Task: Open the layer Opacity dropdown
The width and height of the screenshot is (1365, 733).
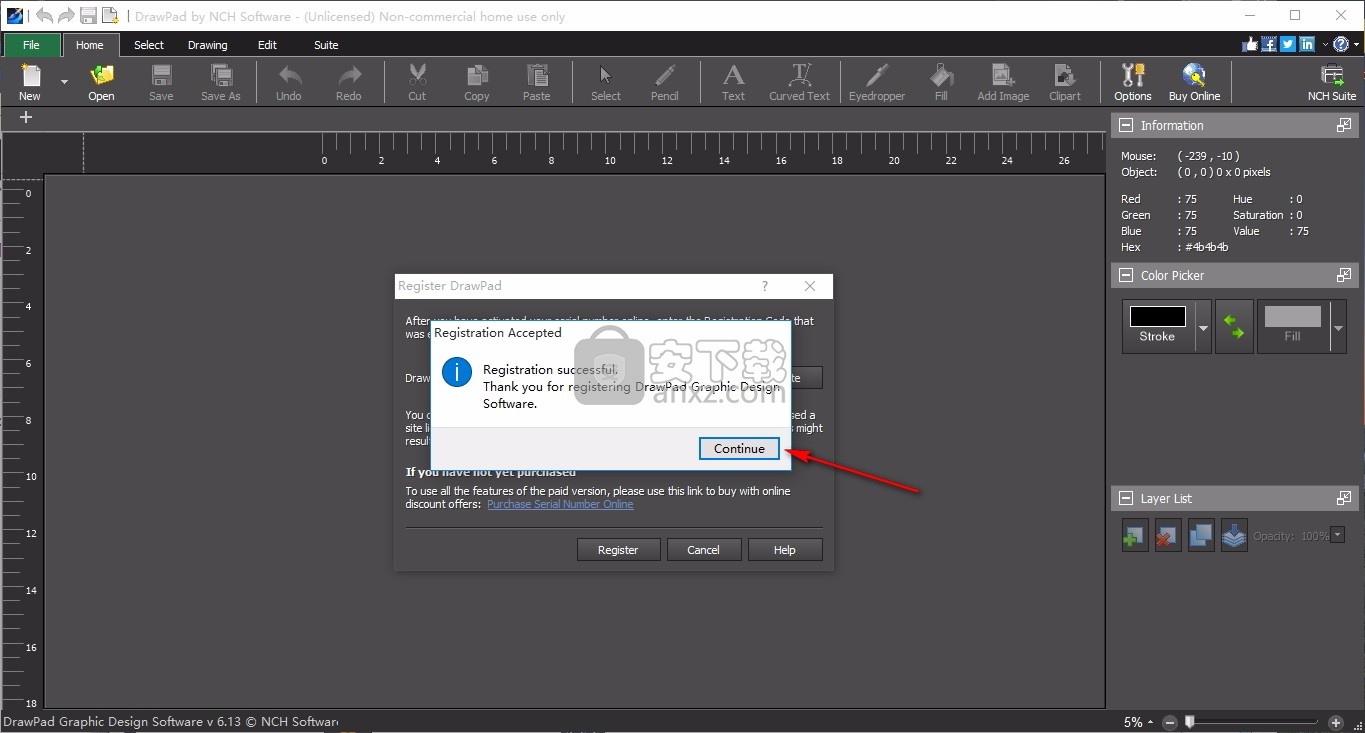Action: [1338, 536]
